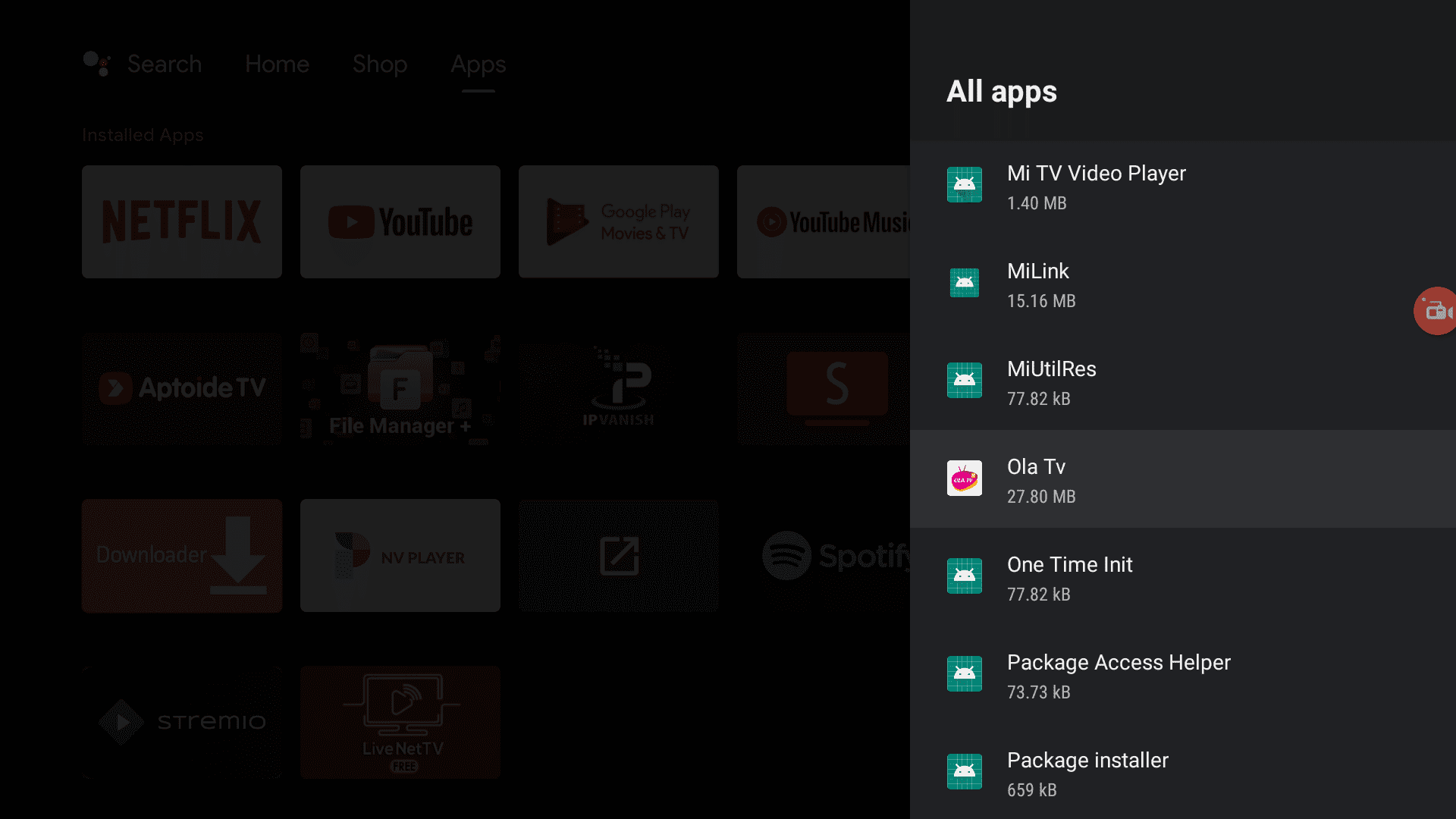Open the One Time Init entry
Image resolution: width=1456 pixels, height=819 pixels.
coord(1183,578)
